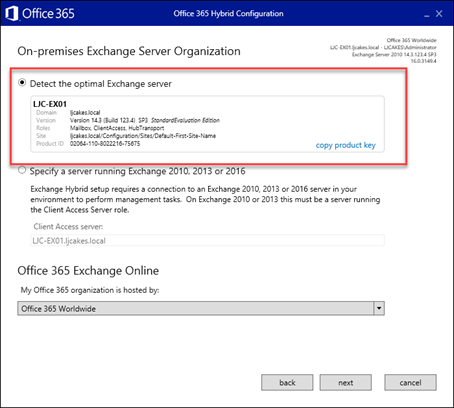Go back to the previous wizard step

pyautogui.click(x=287, y=383)
